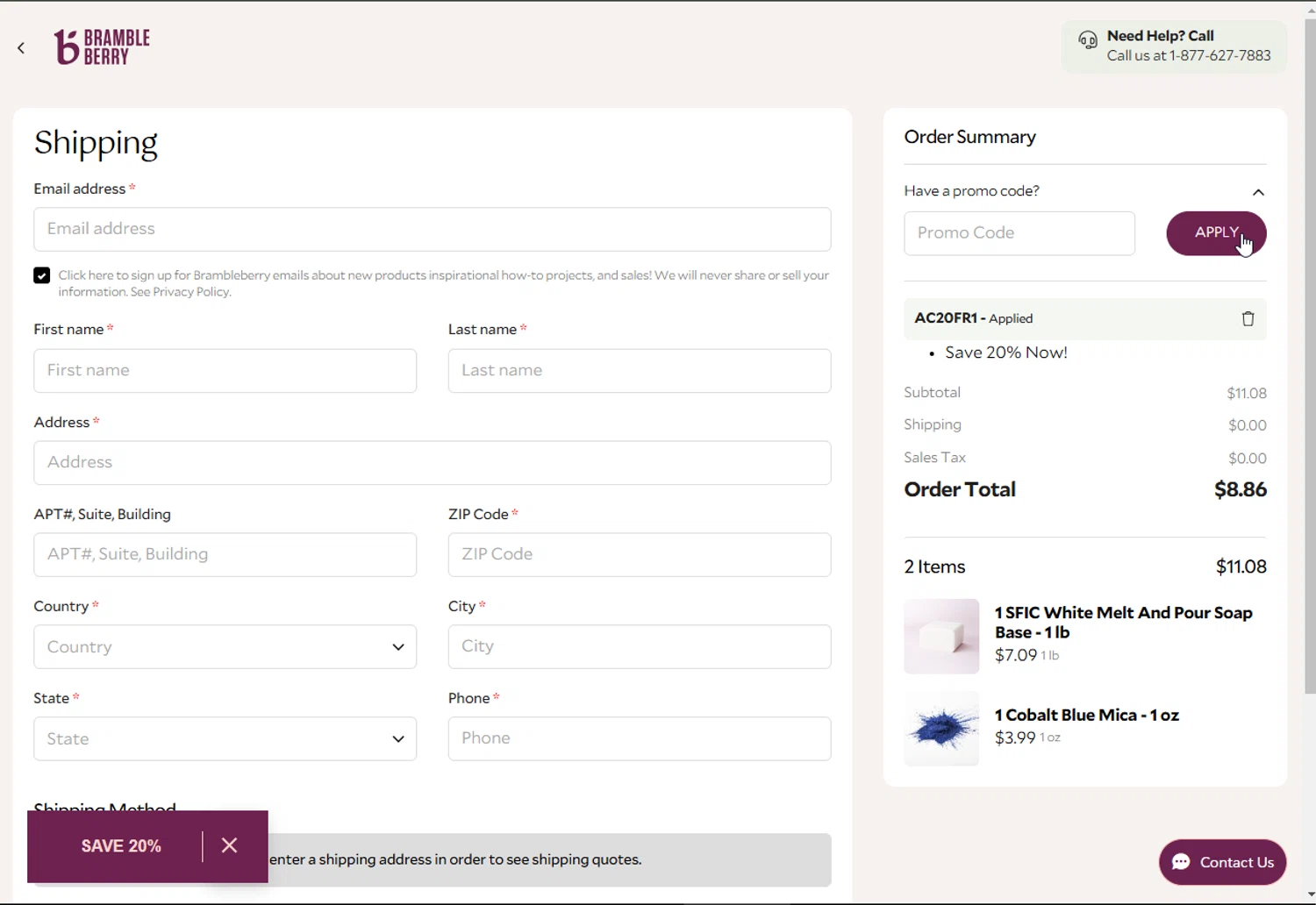Select the '1 Cobalt Blue Mica - 1 oz' title
This screenshot has height=905, width=1316.
pos(1086,715)
